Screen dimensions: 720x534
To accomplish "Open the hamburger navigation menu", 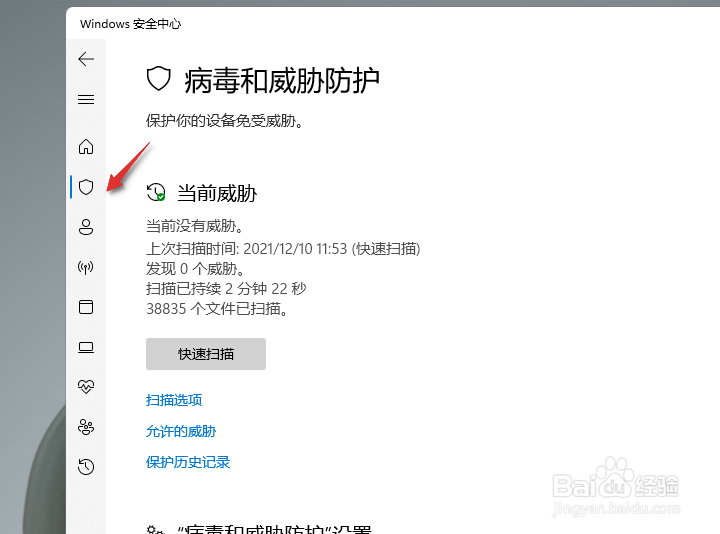I will pos(86,99).
